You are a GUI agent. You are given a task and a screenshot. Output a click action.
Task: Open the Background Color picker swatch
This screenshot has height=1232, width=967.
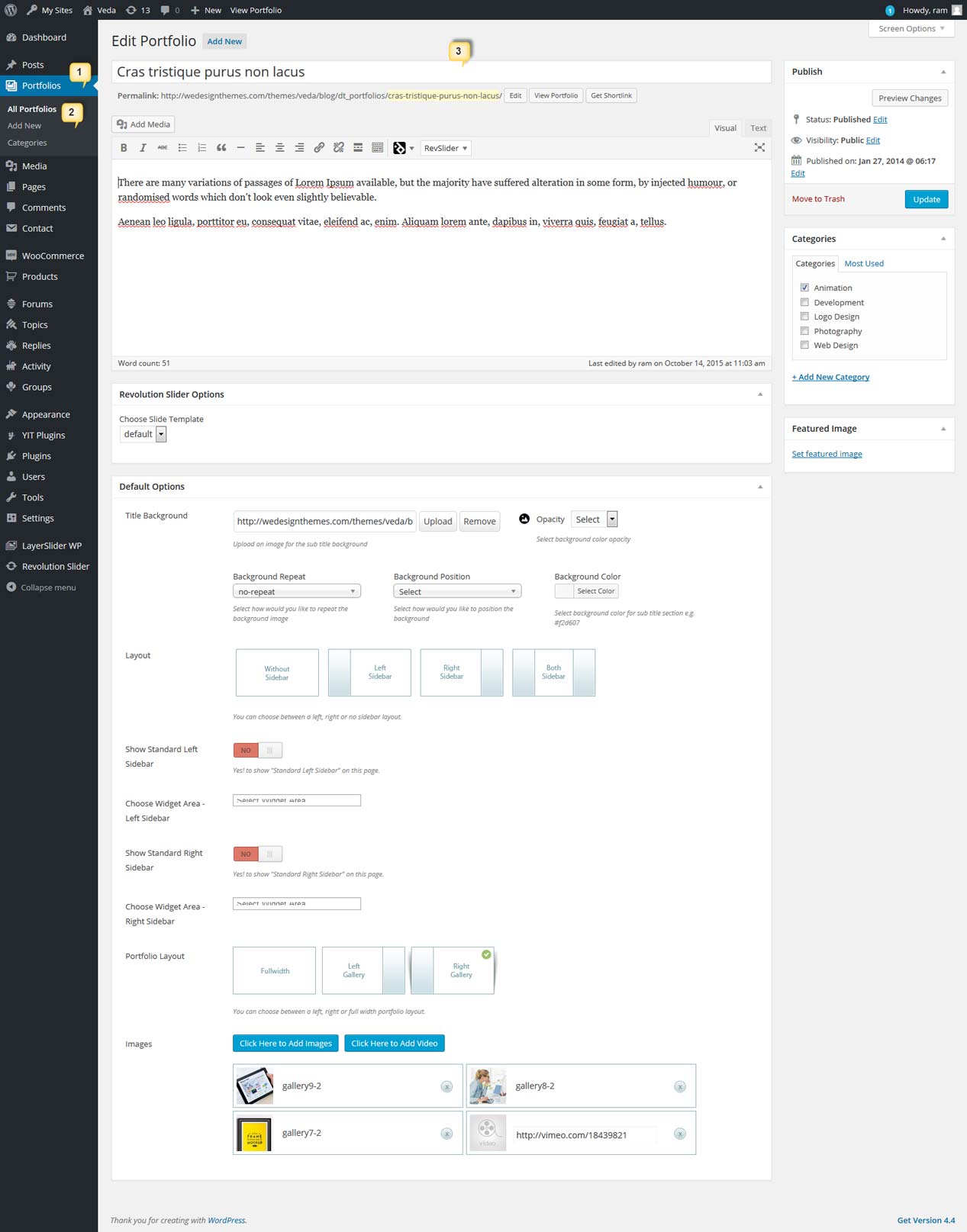coord(564,591)
